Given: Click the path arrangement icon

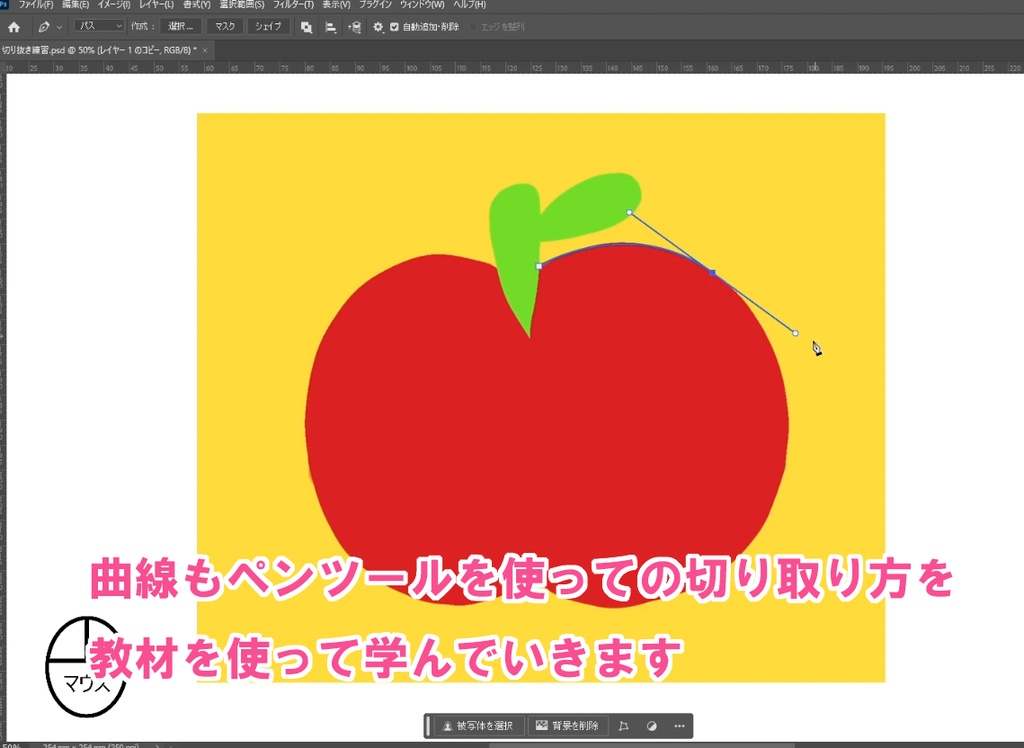Looking at the screenshot, I should (x=356, y=27).
